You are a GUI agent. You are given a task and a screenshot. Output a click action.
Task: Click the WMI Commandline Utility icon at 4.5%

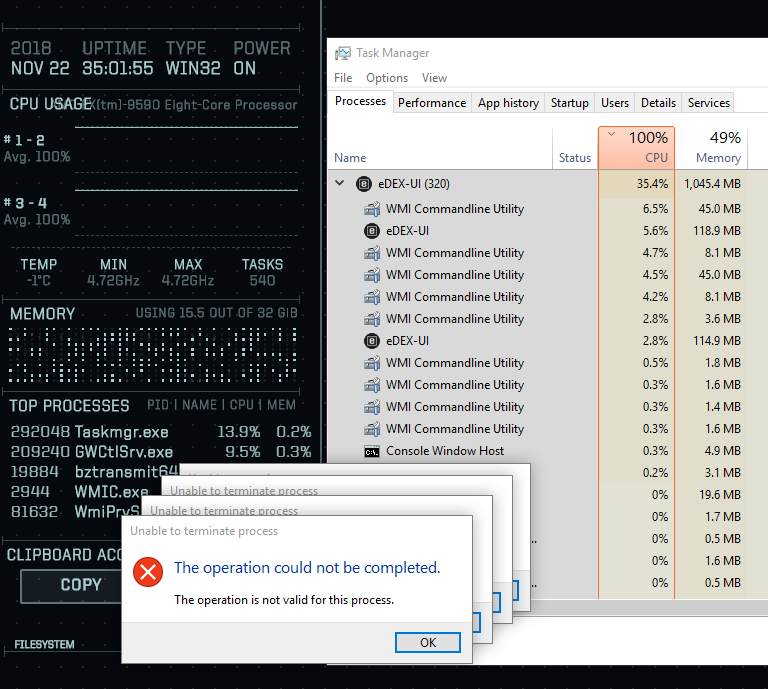tap(372, 275)
